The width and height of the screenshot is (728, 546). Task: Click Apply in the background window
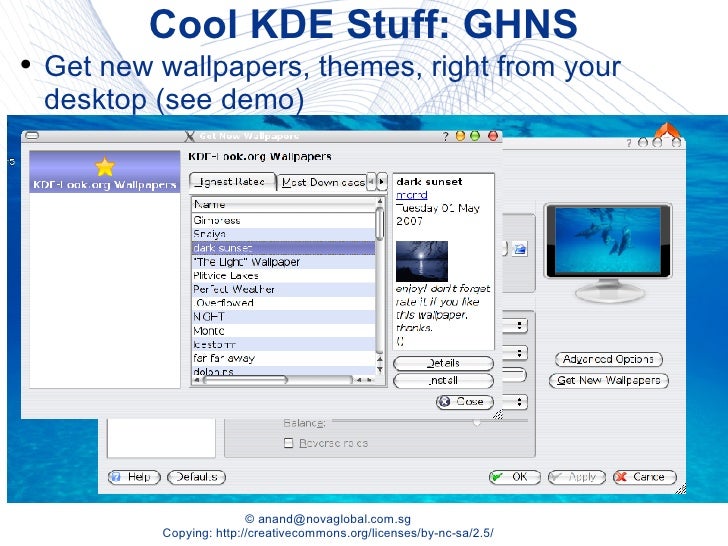[577, 477]
